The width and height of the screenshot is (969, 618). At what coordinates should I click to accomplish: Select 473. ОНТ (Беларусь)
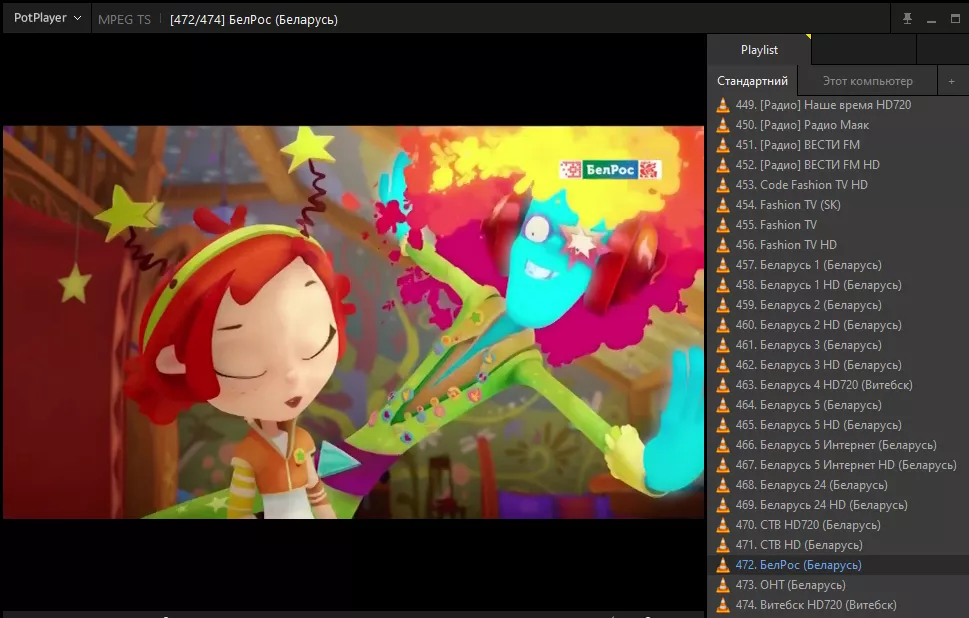838,585
